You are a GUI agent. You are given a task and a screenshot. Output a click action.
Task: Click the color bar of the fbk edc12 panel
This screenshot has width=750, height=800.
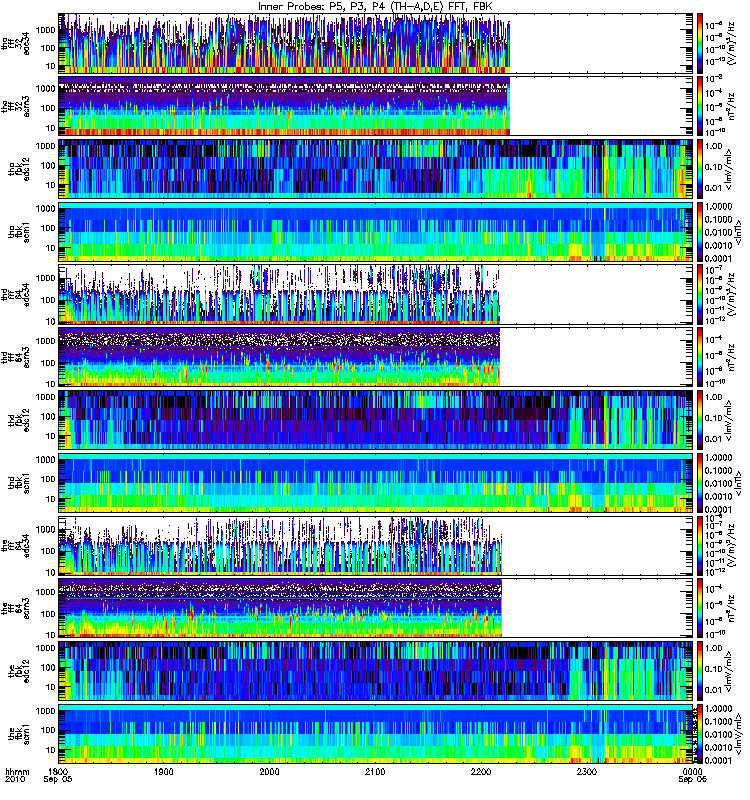[x=699, y=671]
